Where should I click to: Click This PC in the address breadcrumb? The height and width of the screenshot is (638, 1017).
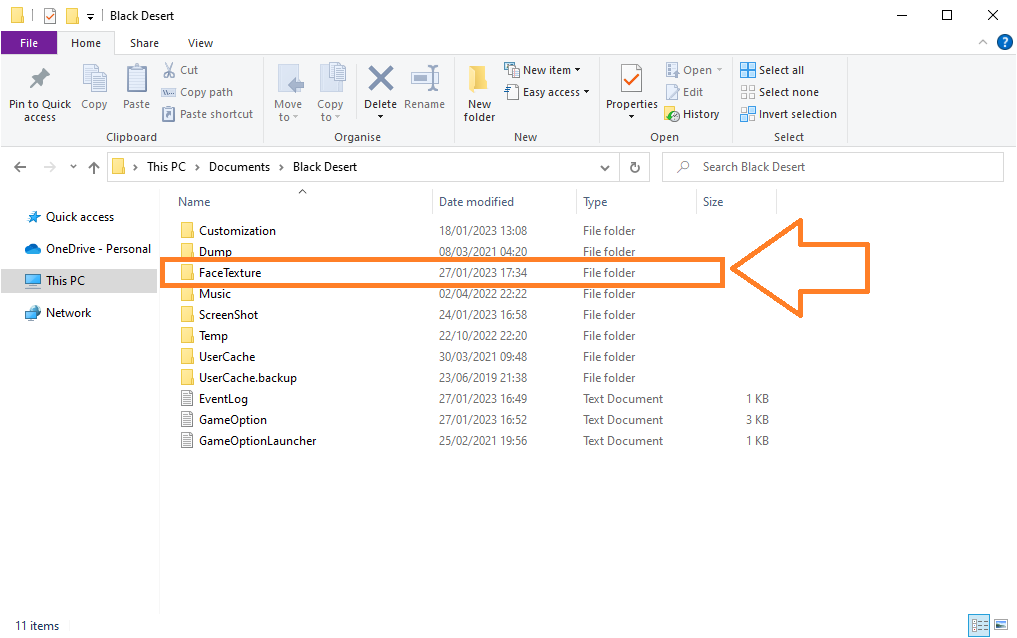point(166,167)
